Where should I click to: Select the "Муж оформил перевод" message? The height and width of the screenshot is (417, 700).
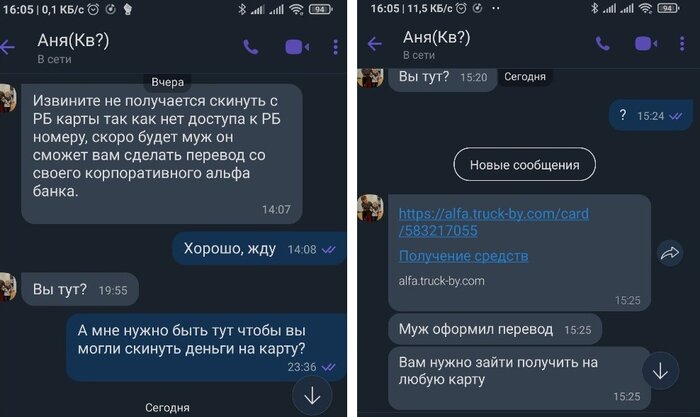click(x=495, y=329)
